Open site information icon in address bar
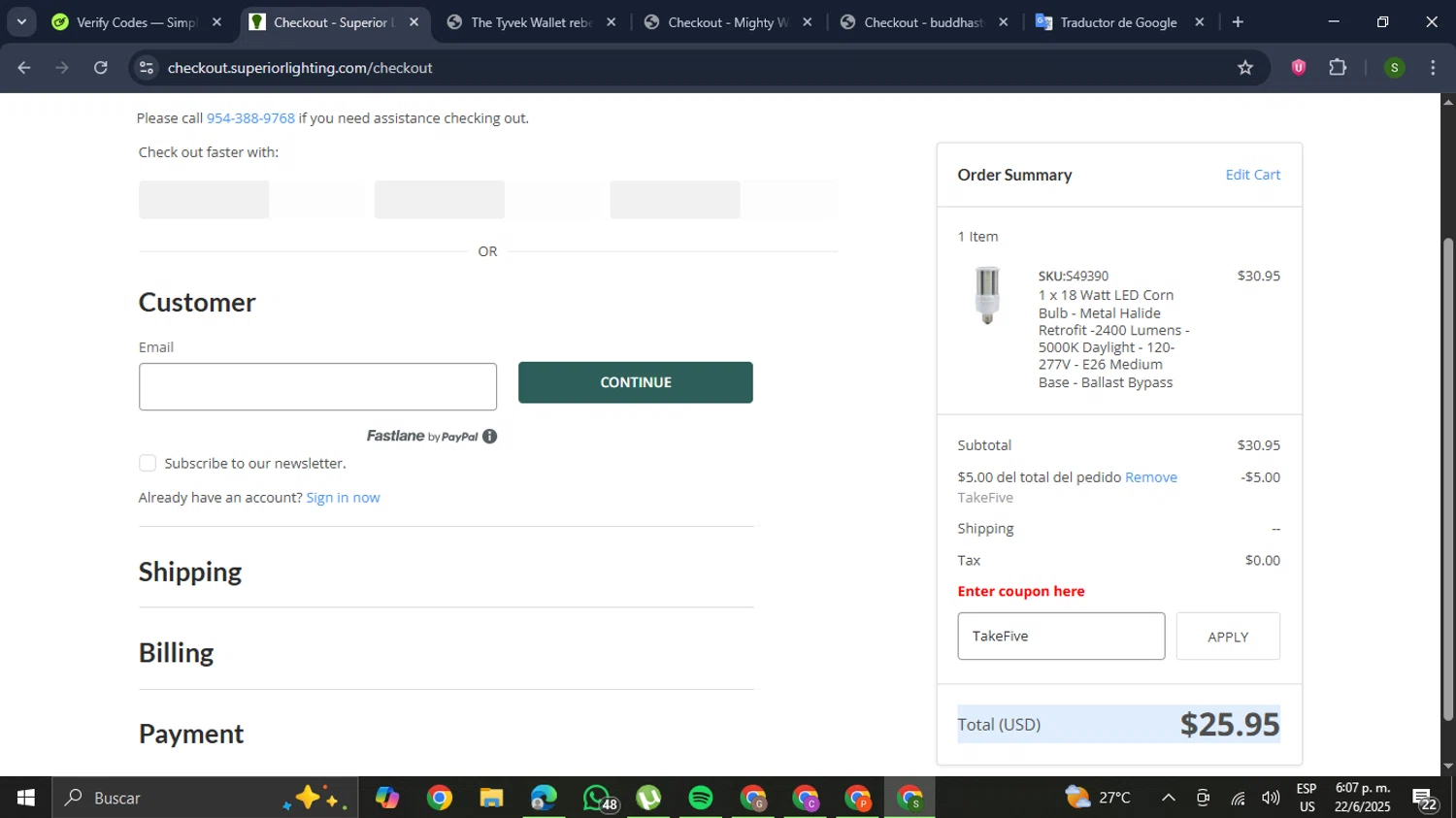The height and width of the screenshot is (818, 1456). [x=147, y=68]
